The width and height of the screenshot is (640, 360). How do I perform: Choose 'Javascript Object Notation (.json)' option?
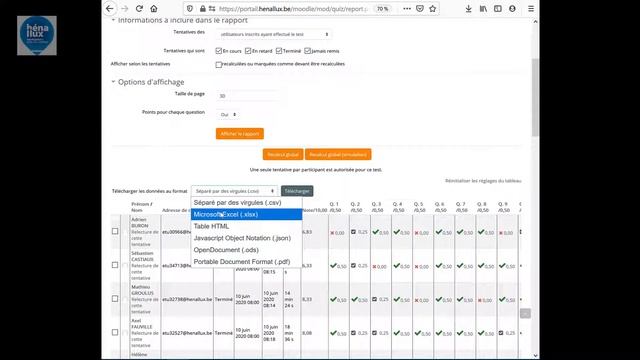click(247, 238)
